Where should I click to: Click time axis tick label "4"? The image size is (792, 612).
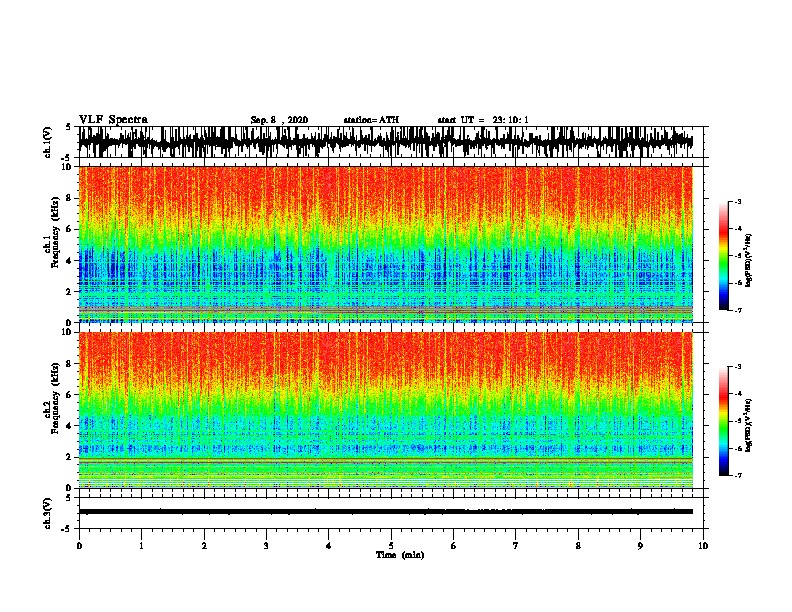click(x=329, y=546)
